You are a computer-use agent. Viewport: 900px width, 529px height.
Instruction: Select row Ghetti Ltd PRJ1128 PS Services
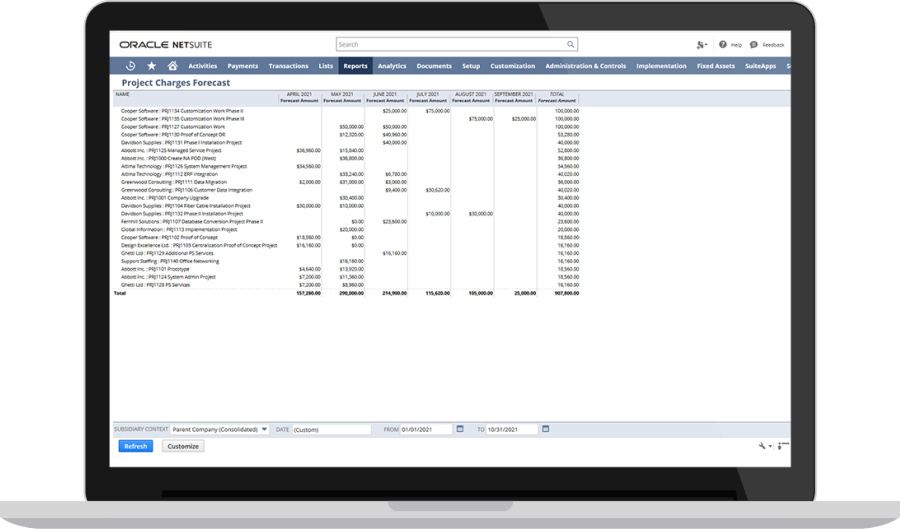coord(347,285)
